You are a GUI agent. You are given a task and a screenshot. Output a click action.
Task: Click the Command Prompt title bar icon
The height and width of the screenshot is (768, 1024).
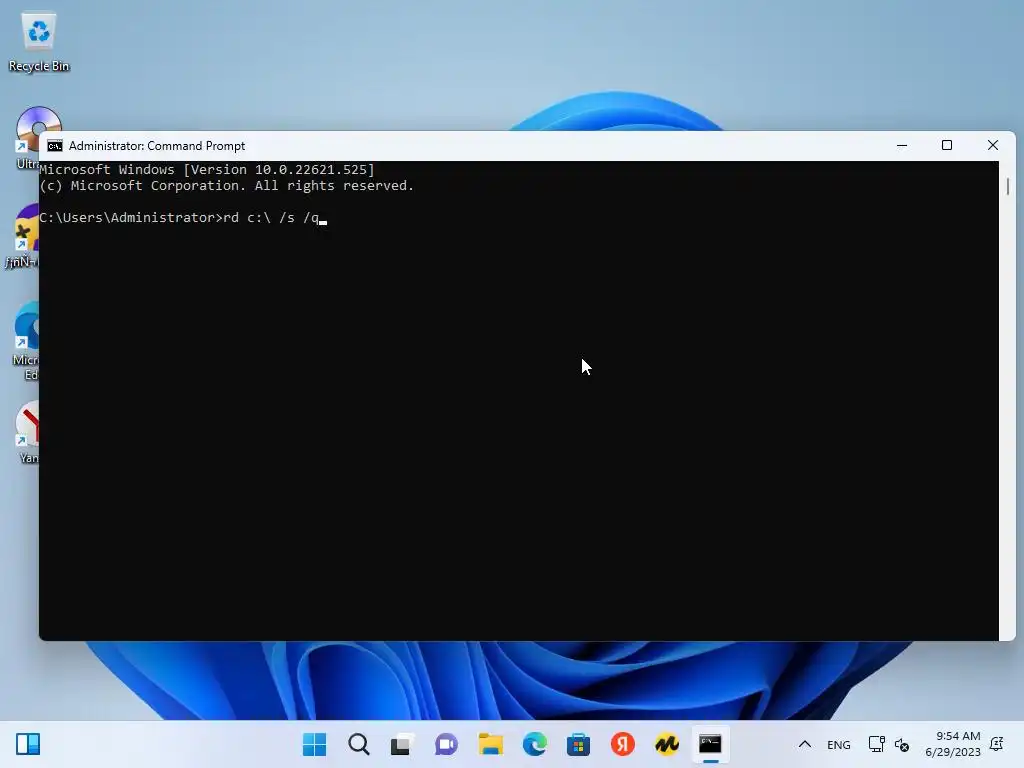click(55, 146)
